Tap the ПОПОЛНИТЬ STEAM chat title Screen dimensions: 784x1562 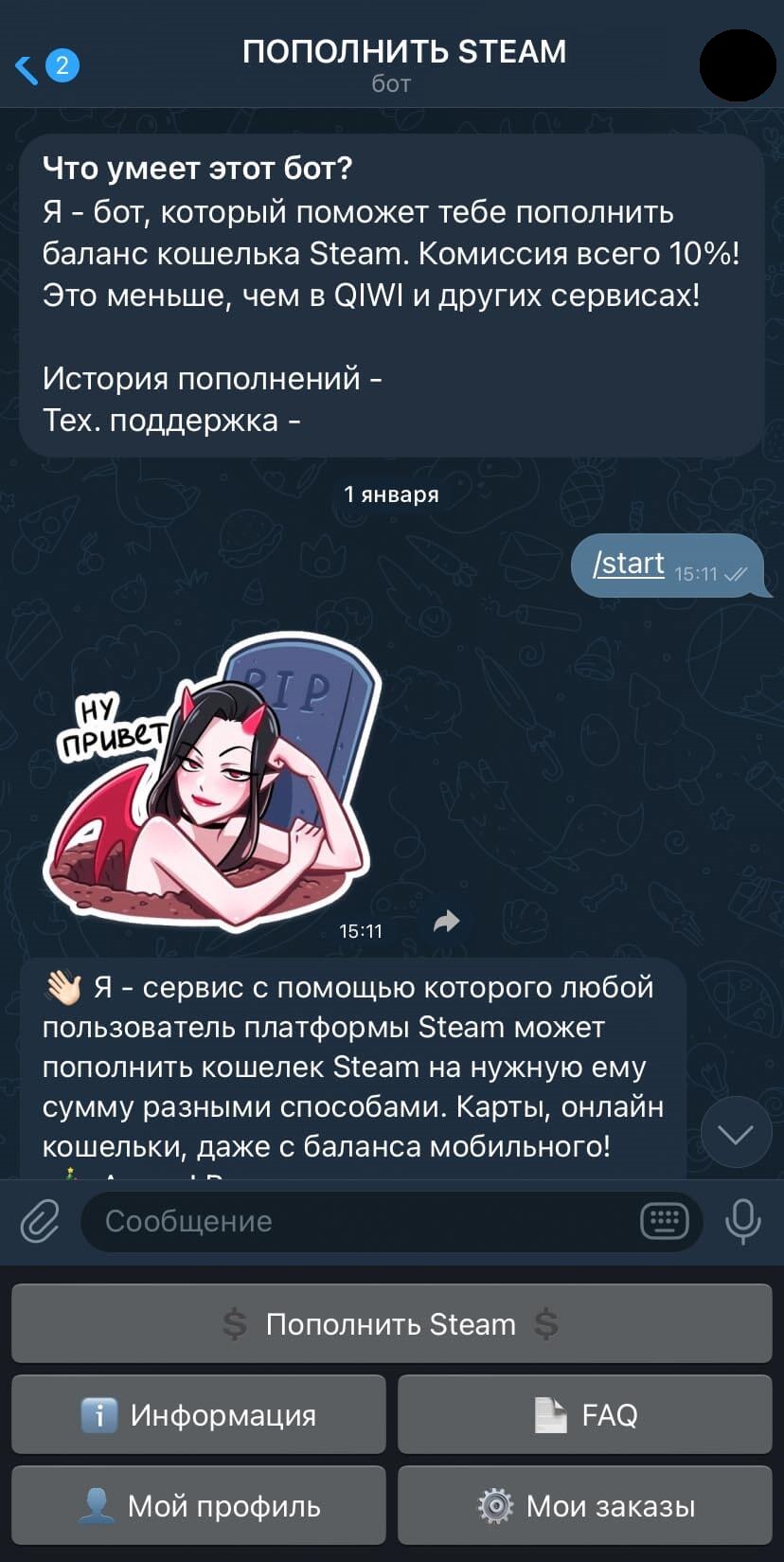tap(404, 51)
